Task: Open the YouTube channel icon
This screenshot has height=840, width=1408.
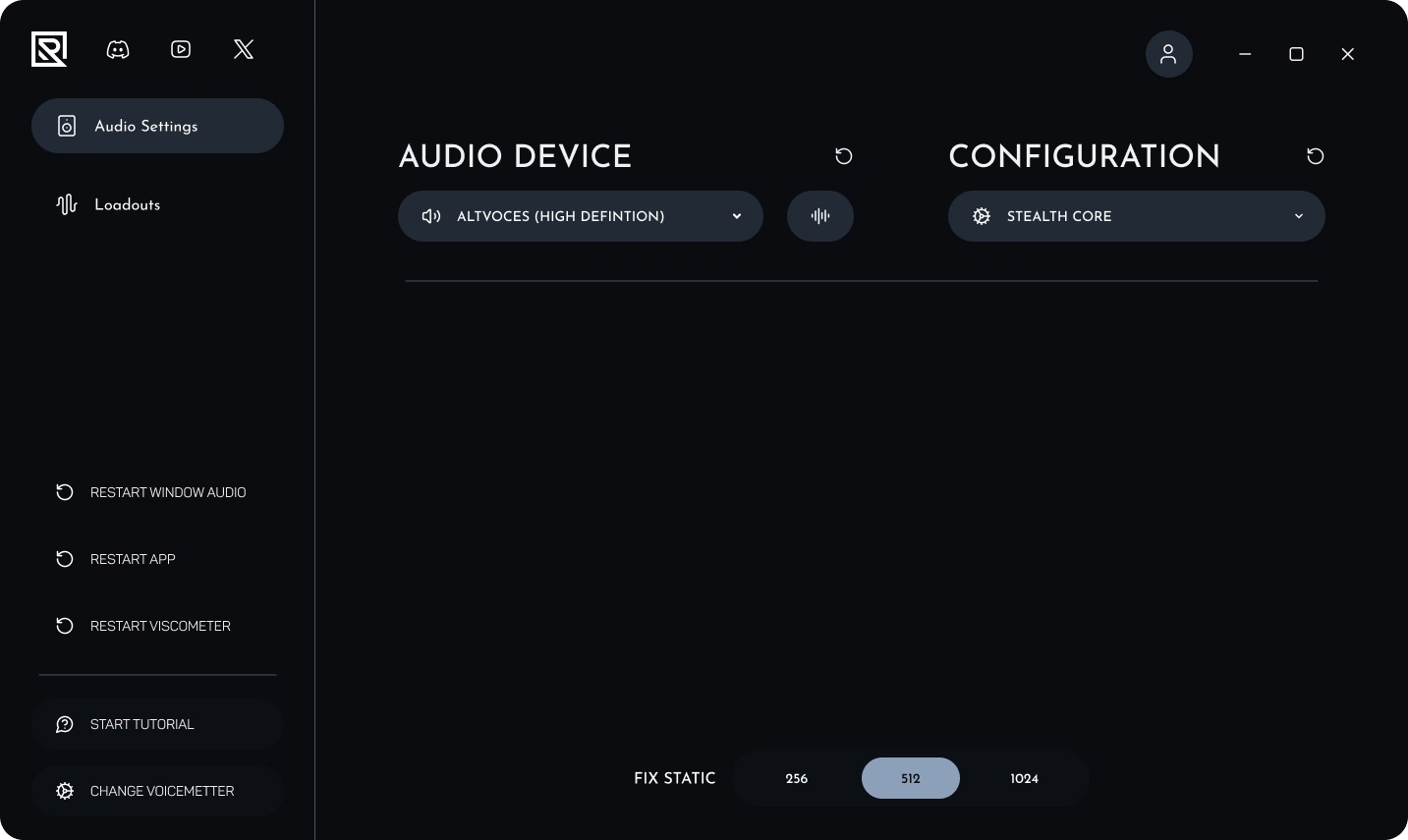Action: [181, 49]
